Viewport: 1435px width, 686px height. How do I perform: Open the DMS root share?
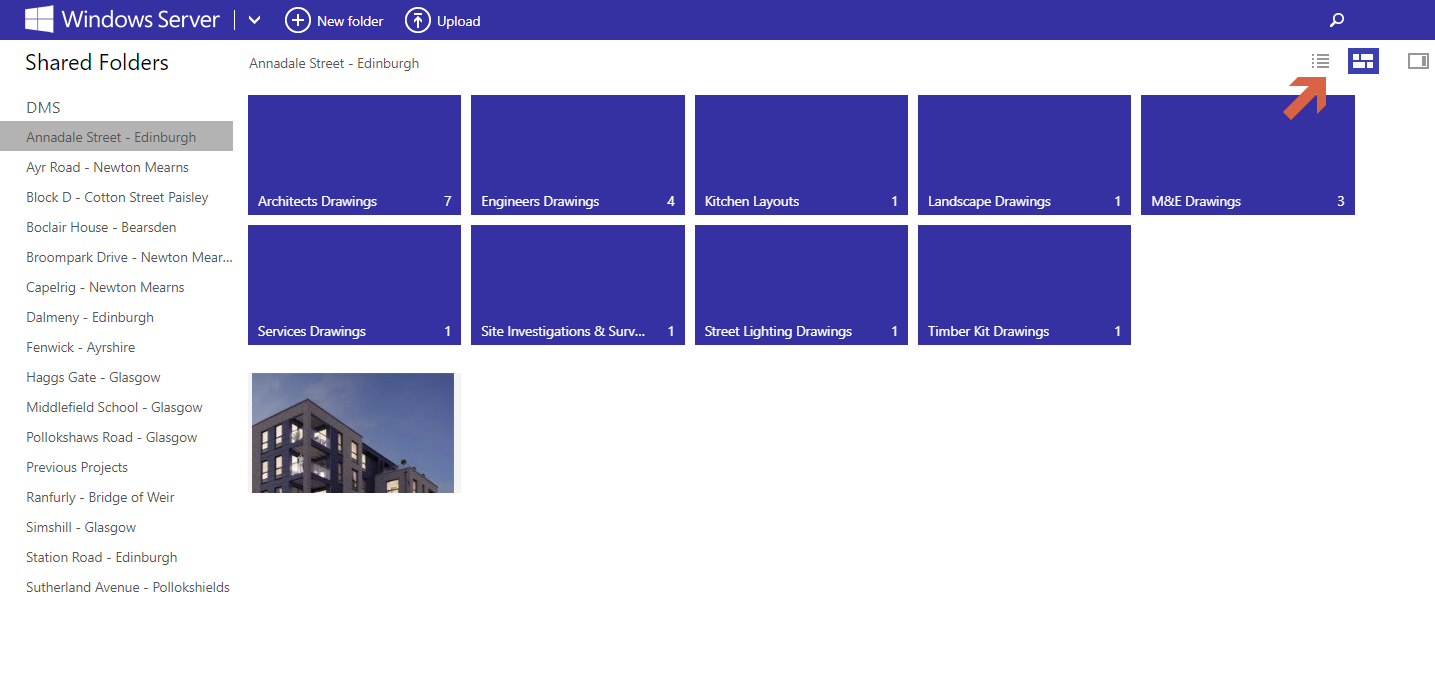click(43, 107)
